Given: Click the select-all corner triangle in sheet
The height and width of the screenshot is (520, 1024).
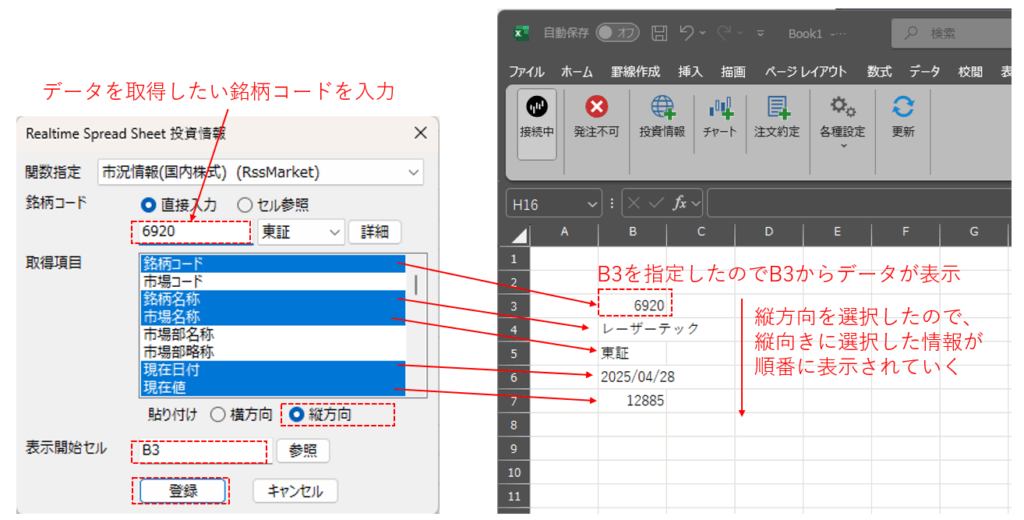Looking at the screenshot, I should [x=520, y=235].
